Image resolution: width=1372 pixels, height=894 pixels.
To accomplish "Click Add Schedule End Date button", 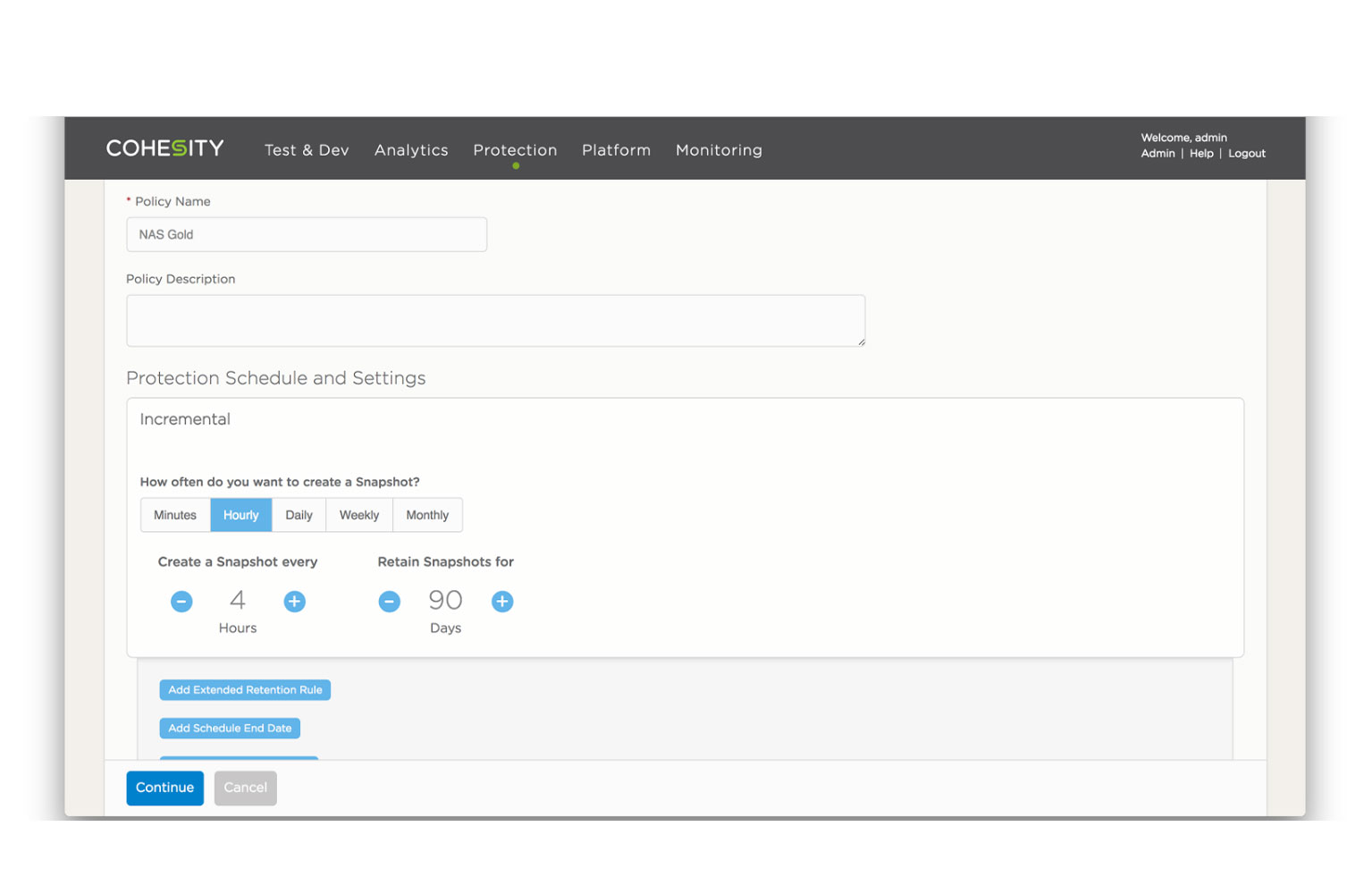I will click(x=230, y=729).
